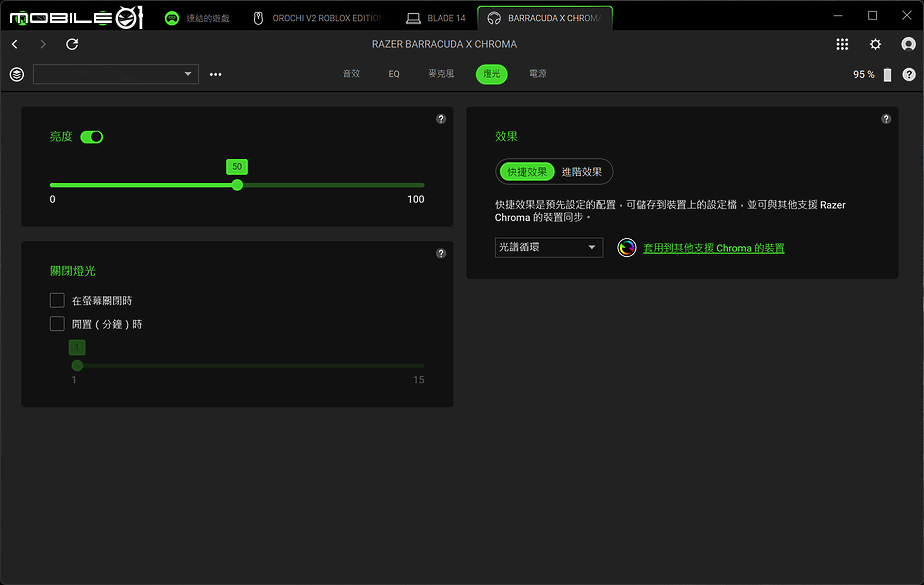Click the idle minutes slider handle
This screenshot has width=924, height=585.
point(77,366)
